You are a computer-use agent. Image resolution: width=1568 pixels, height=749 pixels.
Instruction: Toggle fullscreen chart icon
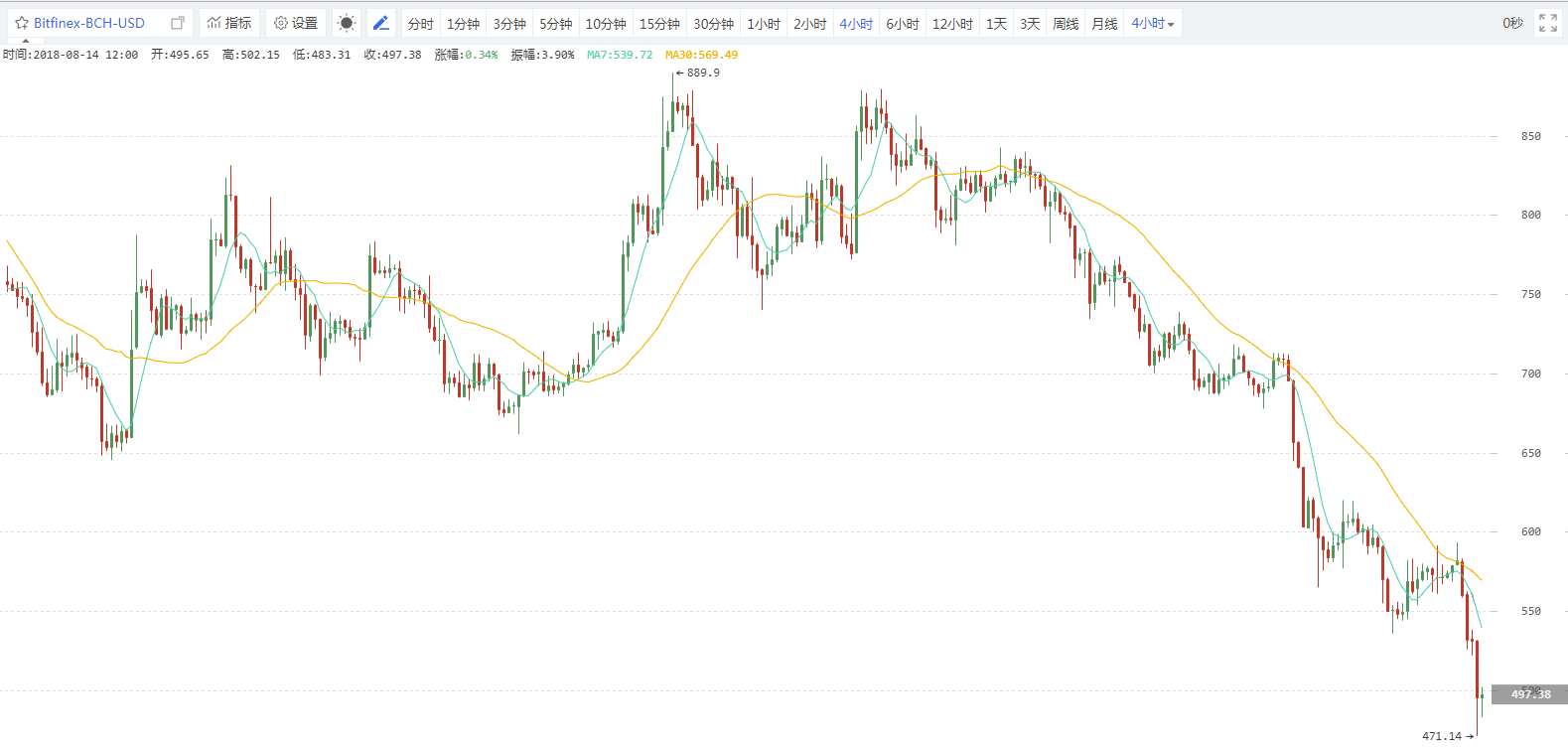point(1547,23)
